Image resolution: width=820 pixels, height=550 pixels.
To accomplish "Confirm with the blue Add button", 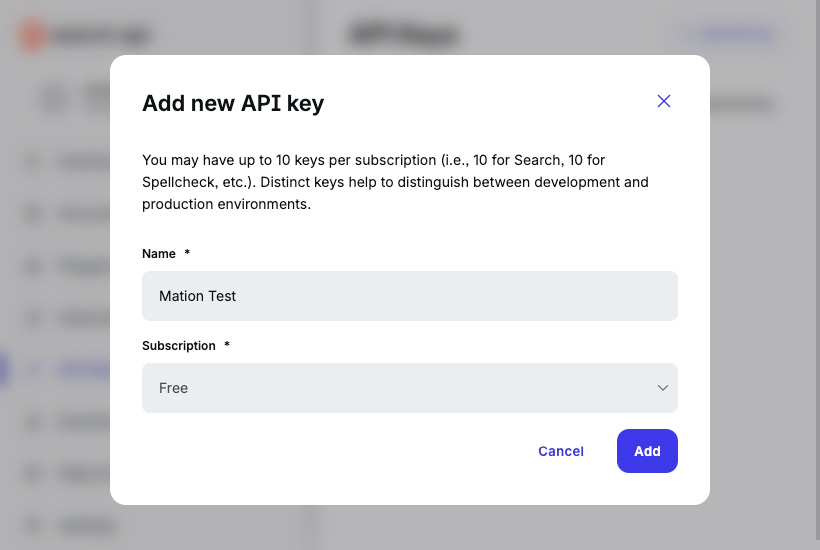I will pos(647,451).
